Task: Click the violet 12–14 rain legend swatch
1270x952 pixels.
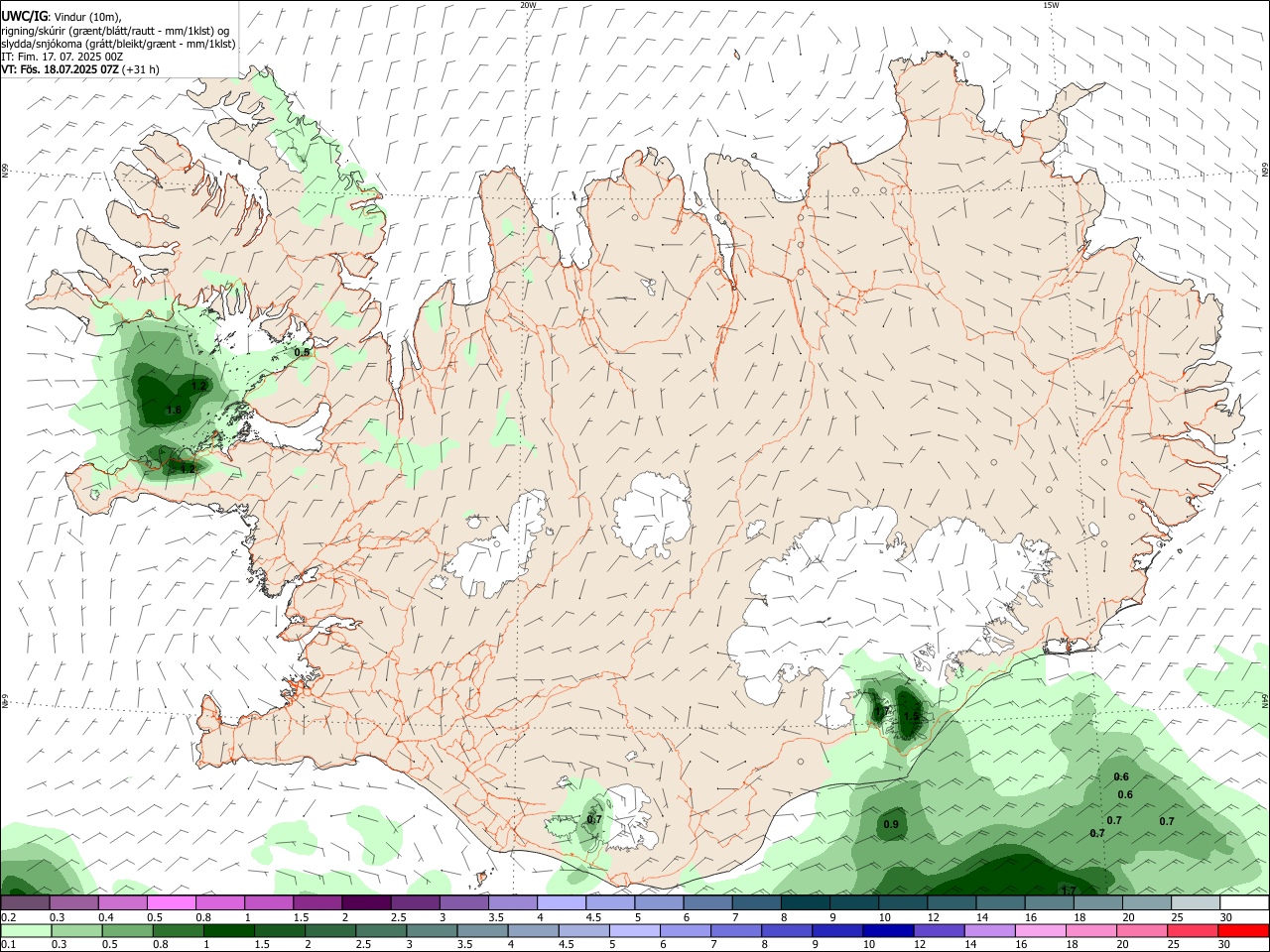Action: [x=939, y=932]
